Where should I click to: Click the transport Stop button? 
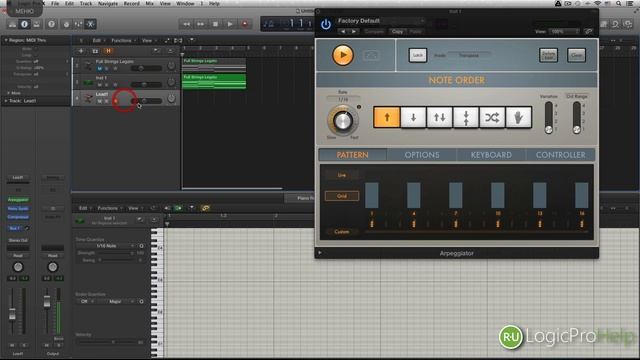215,24
